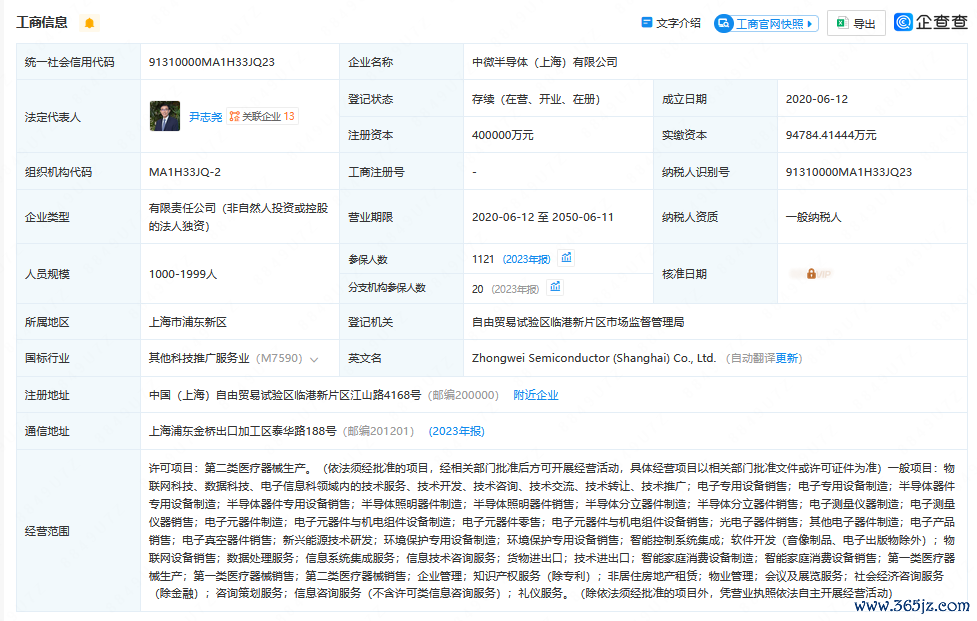Select English name Zhongwei Semiconductor (Shanghai) Co., Ltd.
Viewport: 977px width, 621px height.
(594, 358)
